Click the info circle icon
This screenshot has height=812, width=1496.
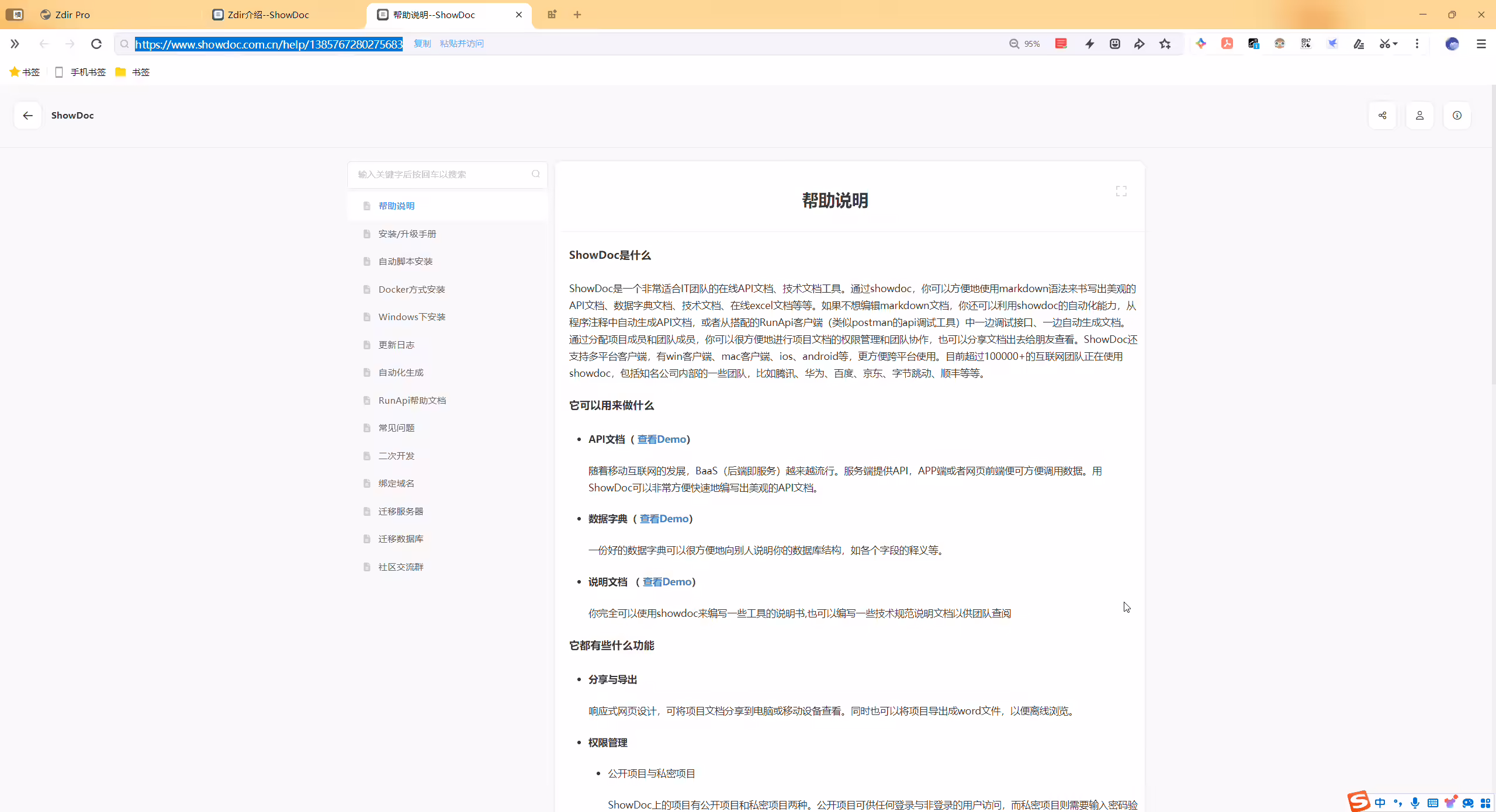pos(1457,115)
